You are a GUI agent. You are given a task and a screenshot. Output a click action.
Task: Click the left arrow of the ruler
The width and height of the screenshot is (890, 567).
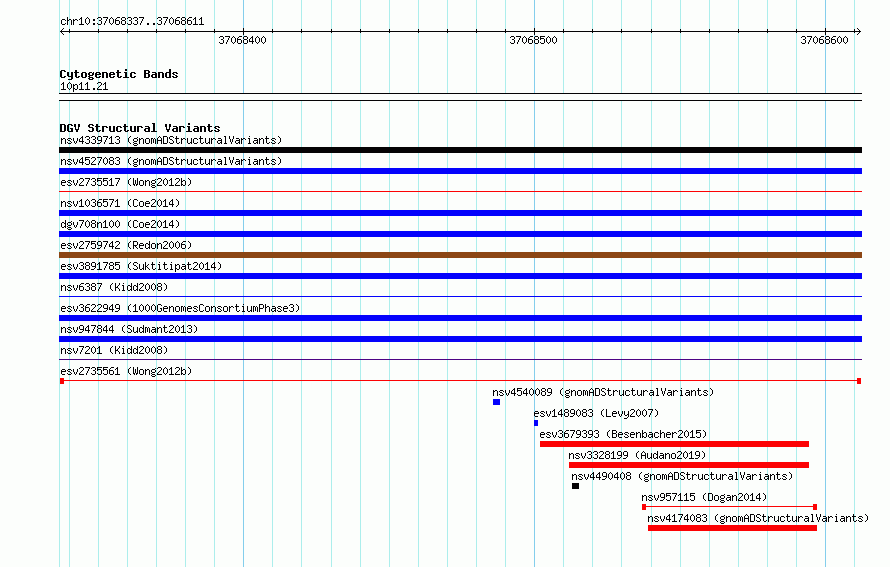(63, 32)
